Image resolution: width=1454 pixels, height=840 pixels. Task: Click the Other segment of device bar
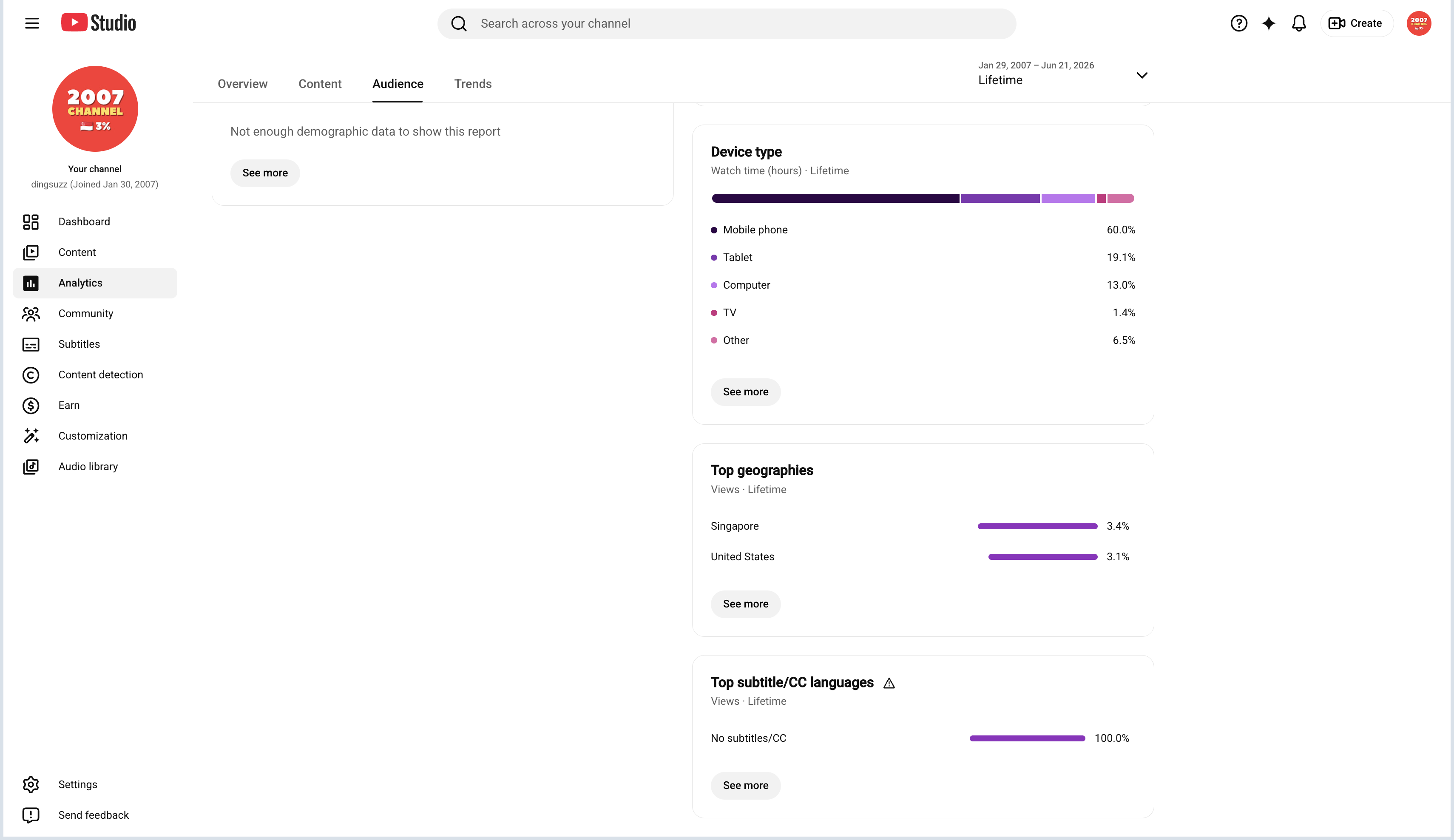click(x=1121, y=199)
